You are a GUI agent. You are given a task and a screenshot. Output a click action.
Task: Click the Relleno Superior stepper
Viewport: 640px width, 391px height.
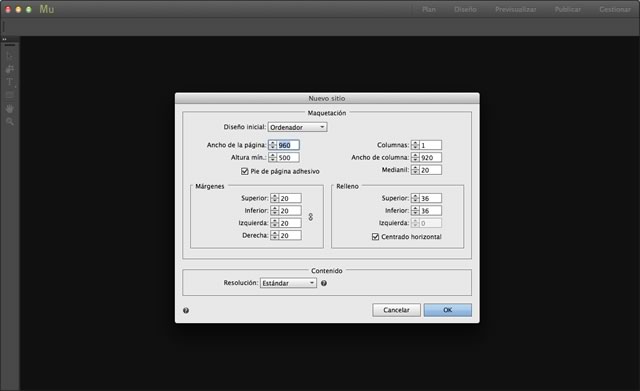point(415,198)
